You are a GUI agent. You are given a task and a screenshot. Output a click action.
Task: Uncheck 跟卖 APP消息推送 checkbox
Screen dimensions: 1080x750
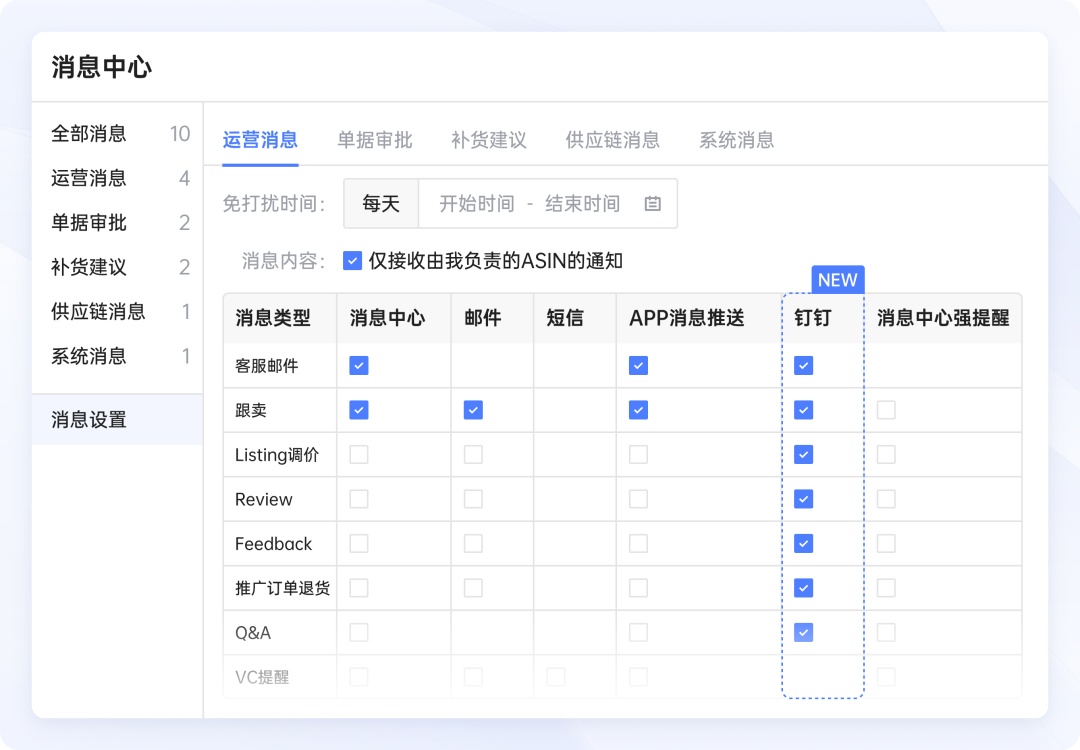[638, 410]
